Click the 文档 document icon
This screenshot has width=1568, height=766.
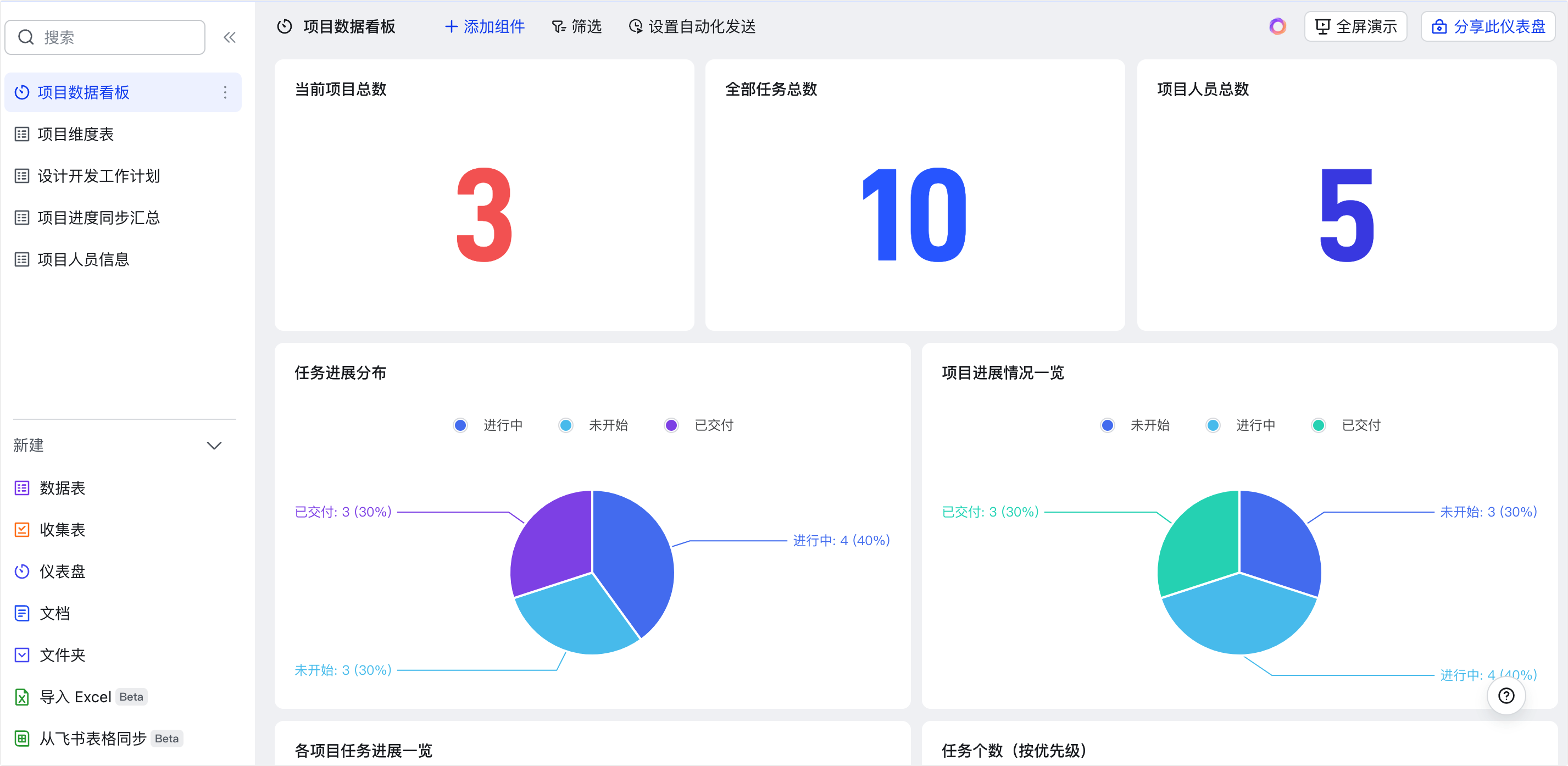click(22, 613)
